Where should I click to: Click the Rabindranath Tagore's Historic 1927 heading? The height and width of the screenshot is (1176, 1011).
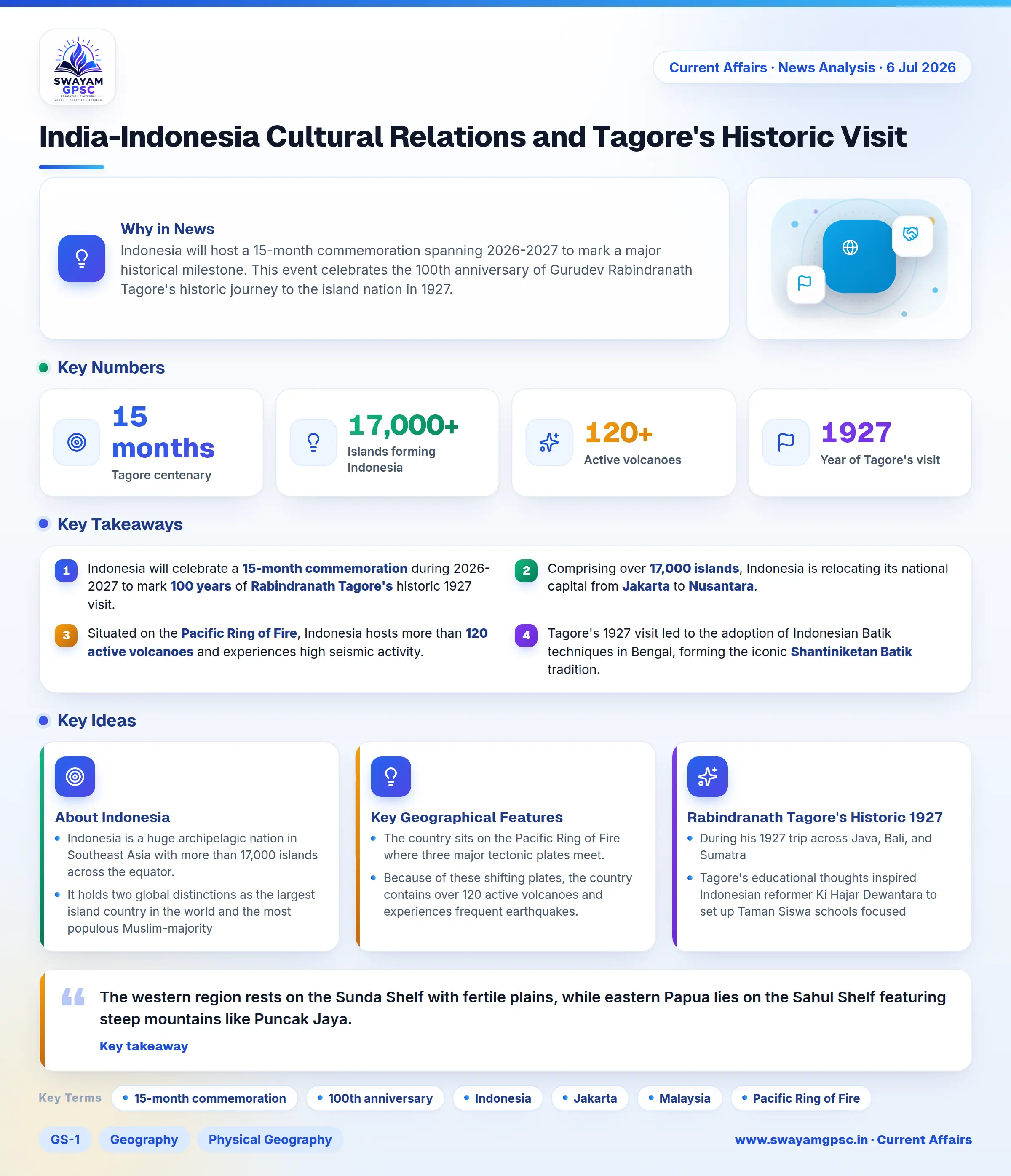coord(815,817)
